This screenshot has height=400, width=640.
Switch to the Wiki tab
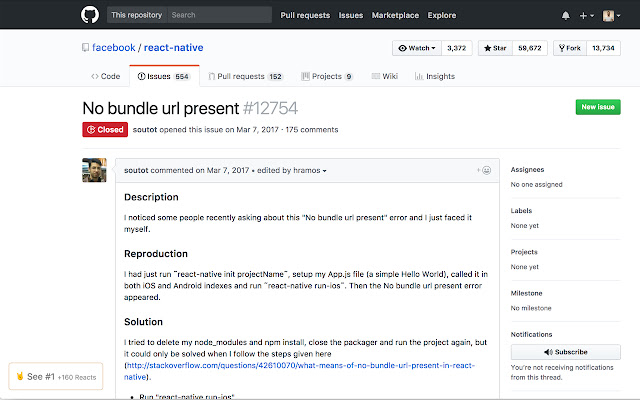point(384,76)
